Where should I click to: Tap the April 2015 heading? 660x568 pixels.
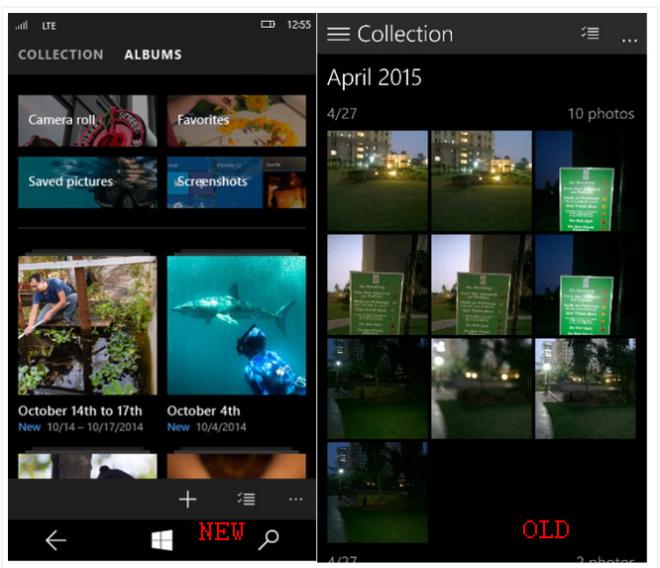point(374,77)
